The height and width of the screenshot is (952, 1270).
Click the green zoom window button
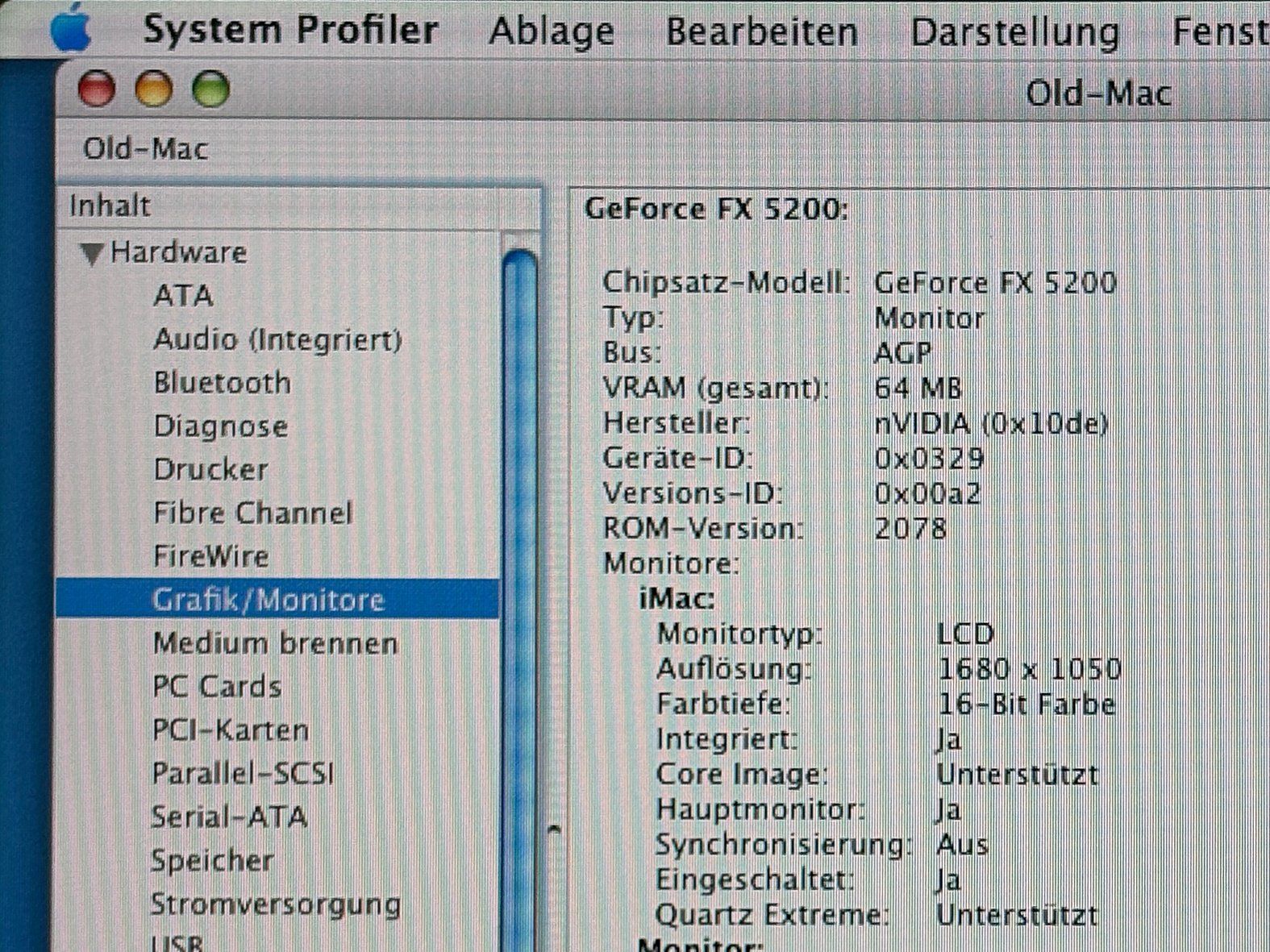(x=211, y=89)
